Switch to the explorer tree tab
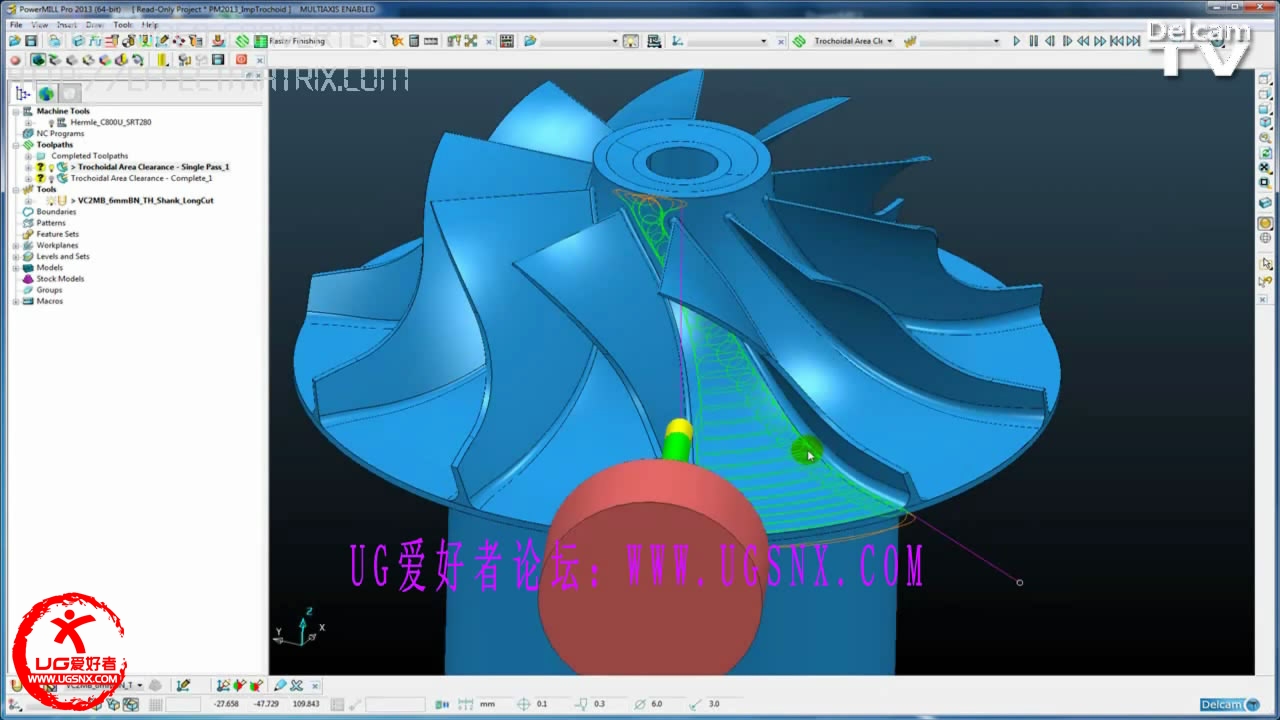The width and height of the screenshot is (1280, 720). pos(23,93)
